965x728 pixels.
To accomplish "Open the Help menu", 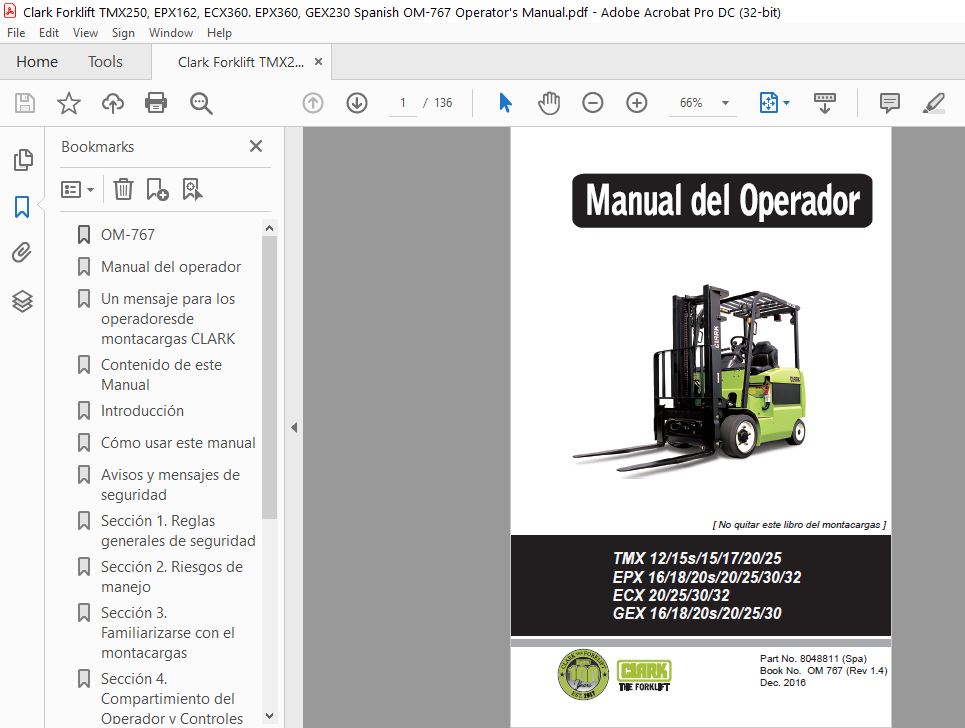I will coord(219,33).
